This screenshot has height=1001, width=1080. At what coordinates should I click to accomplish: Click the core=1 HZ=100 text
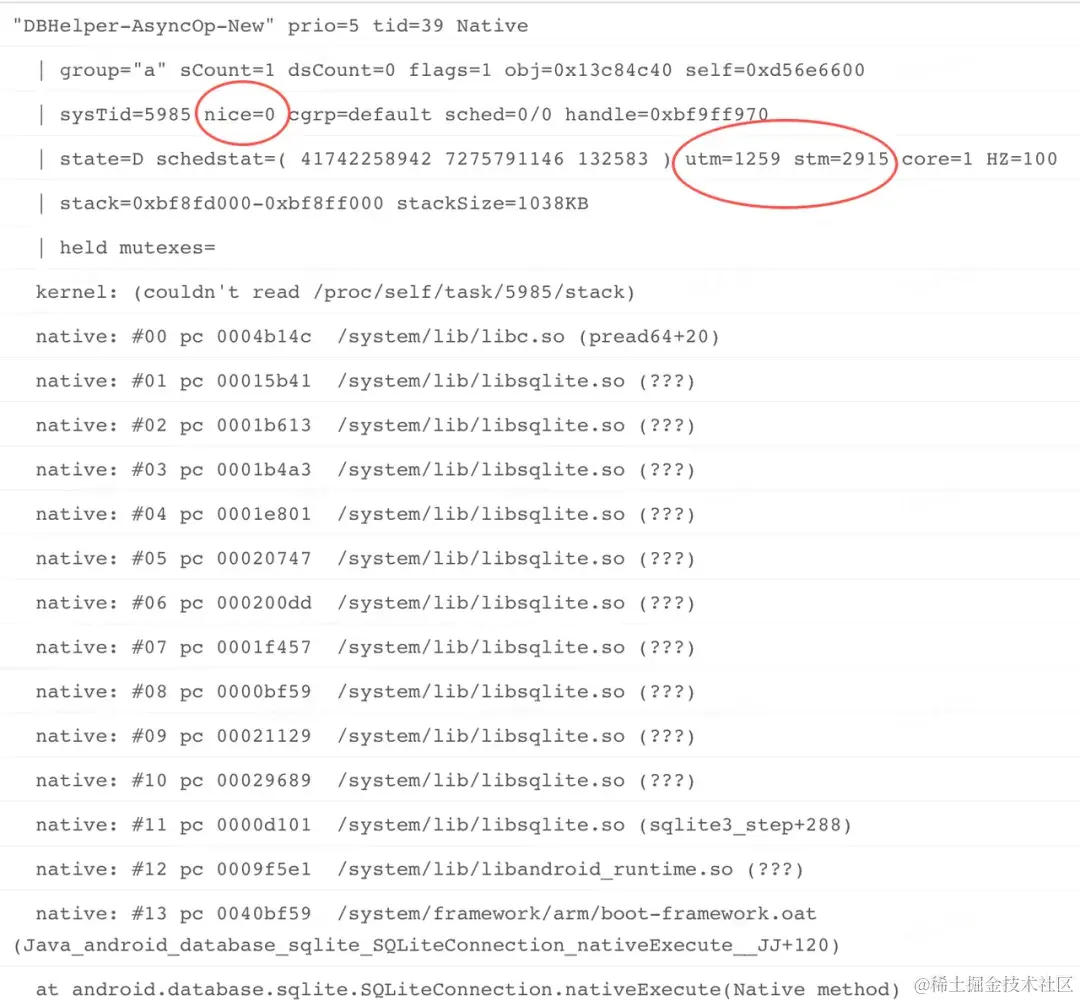click(979, 159)
